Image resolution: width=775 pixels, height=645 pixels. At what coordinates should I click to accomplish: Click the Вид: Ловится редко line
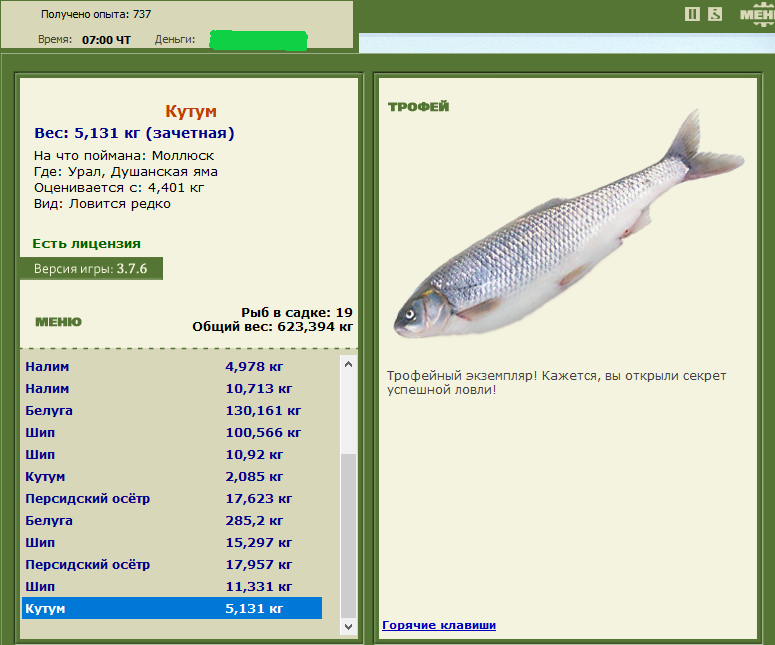point(102,204)
